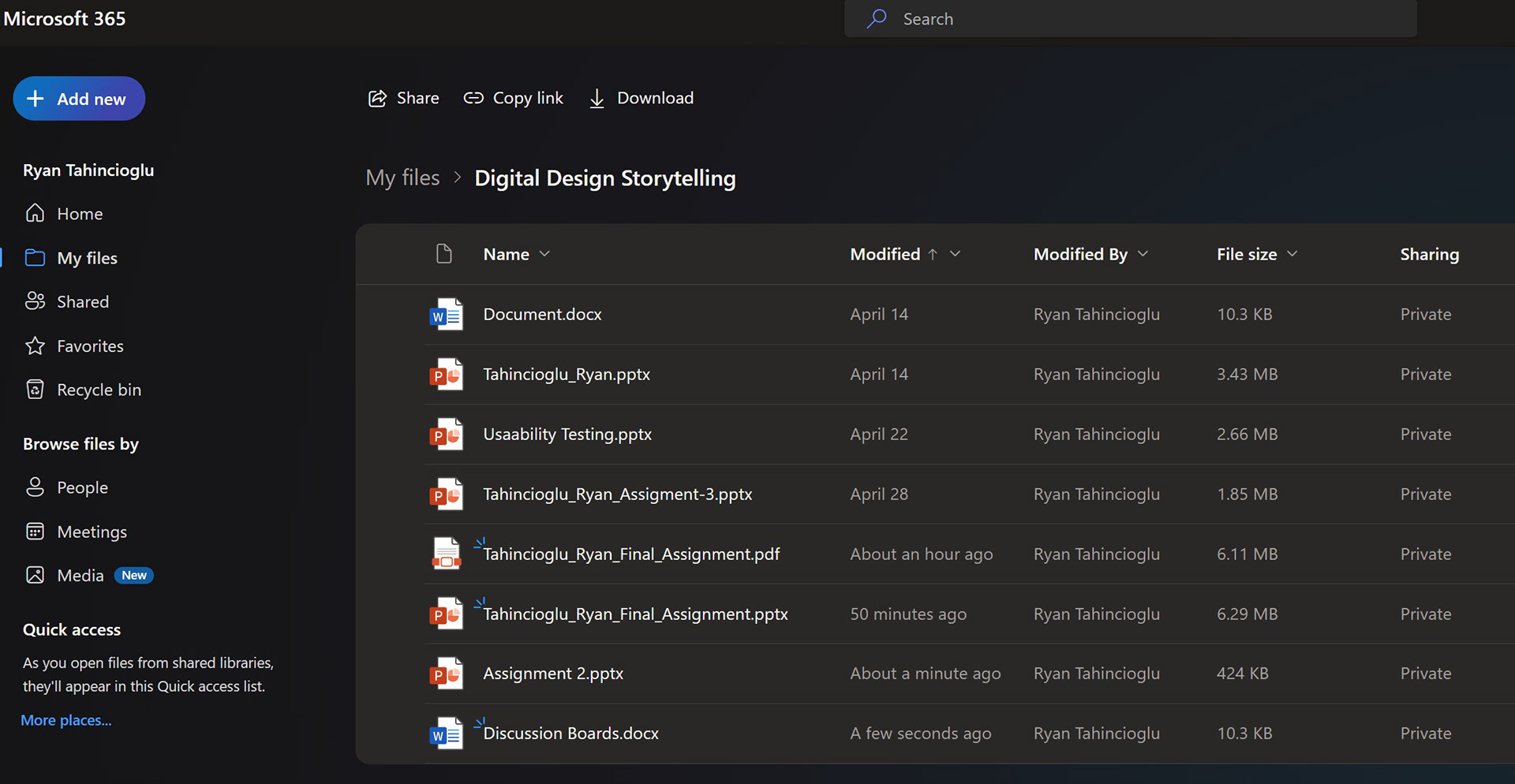Image resolution: width=1515 pixels, height=784 pixels.
Task: Open Tahincioglu_Ryan_Assigment-3.pptx file name
Action: [617, 494]
